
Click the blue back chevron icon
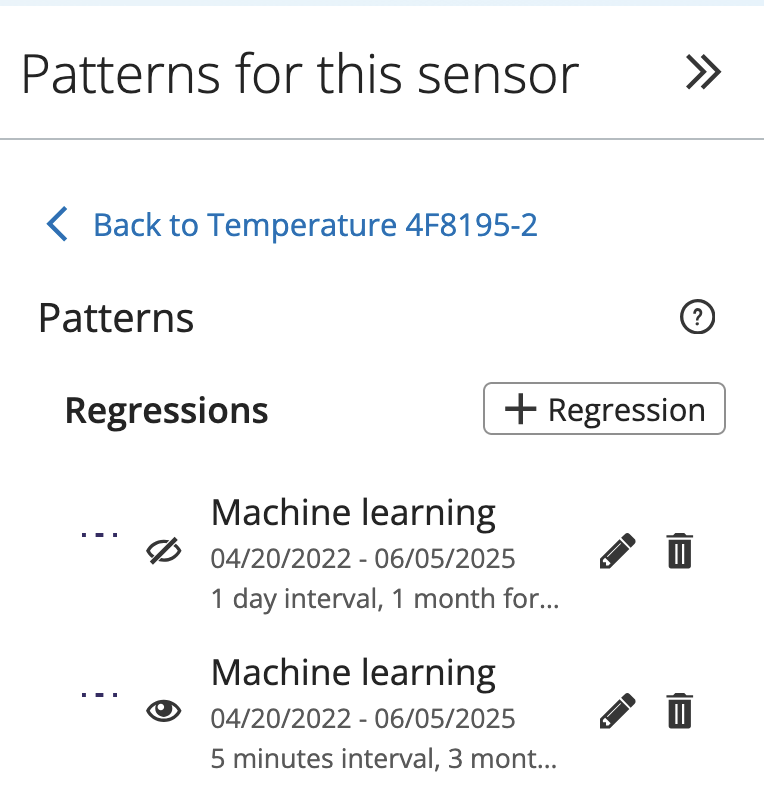click(x=57, y=225)
